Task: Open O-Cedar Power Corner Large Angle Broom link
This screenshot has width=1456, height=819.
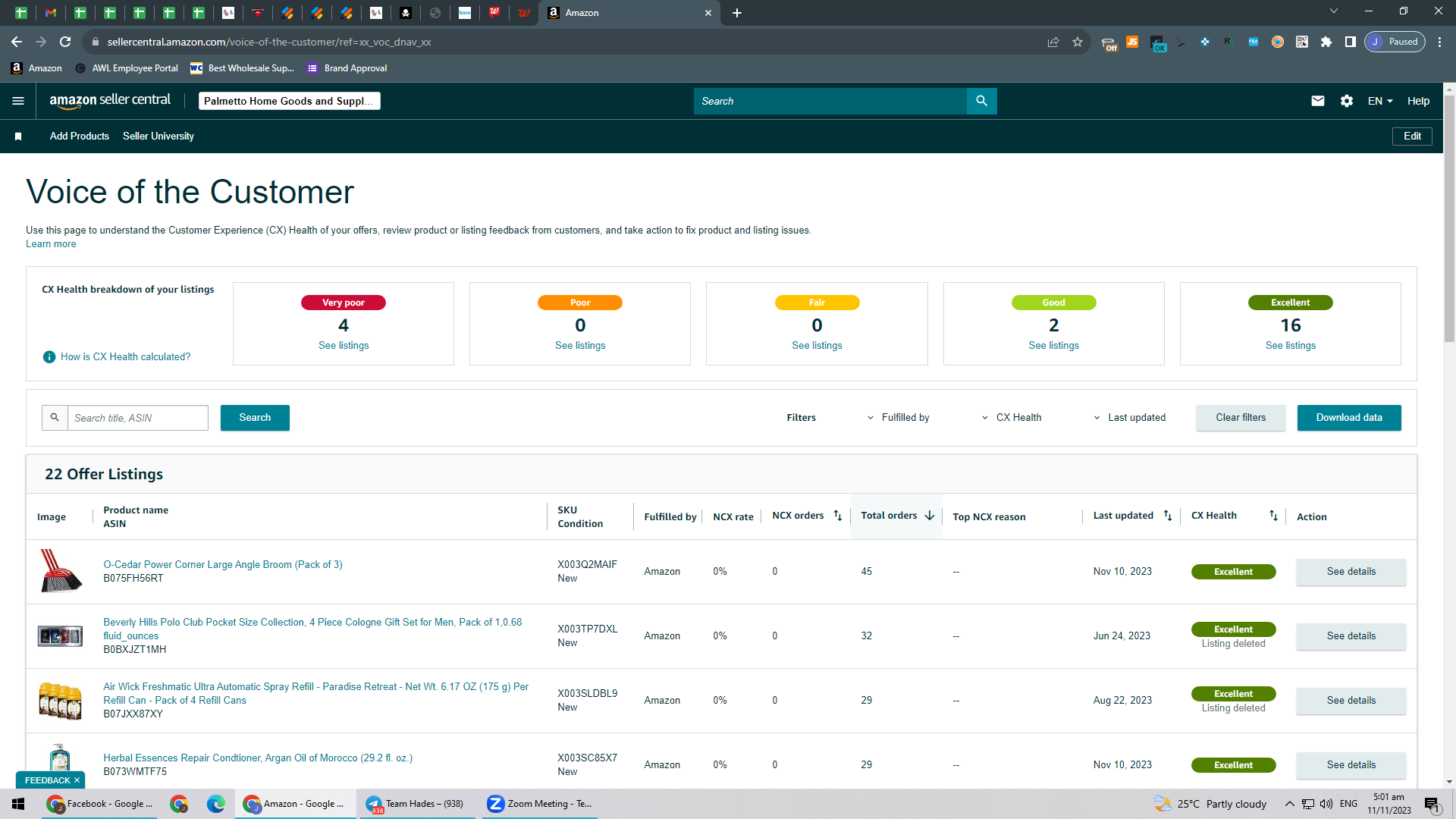Action: (x=223, y=565)
